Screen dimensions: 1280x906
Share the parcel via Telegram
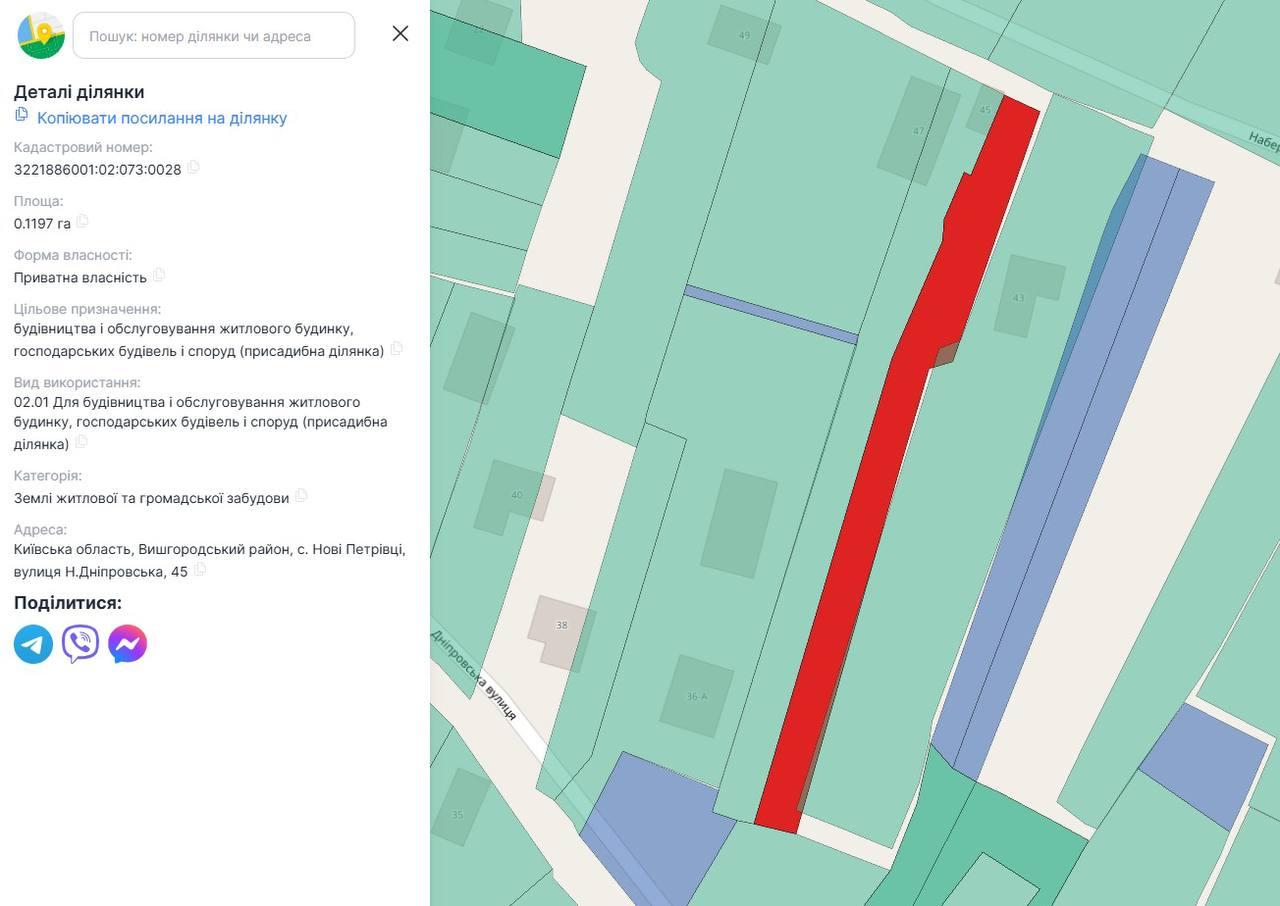tap(33, 644)
